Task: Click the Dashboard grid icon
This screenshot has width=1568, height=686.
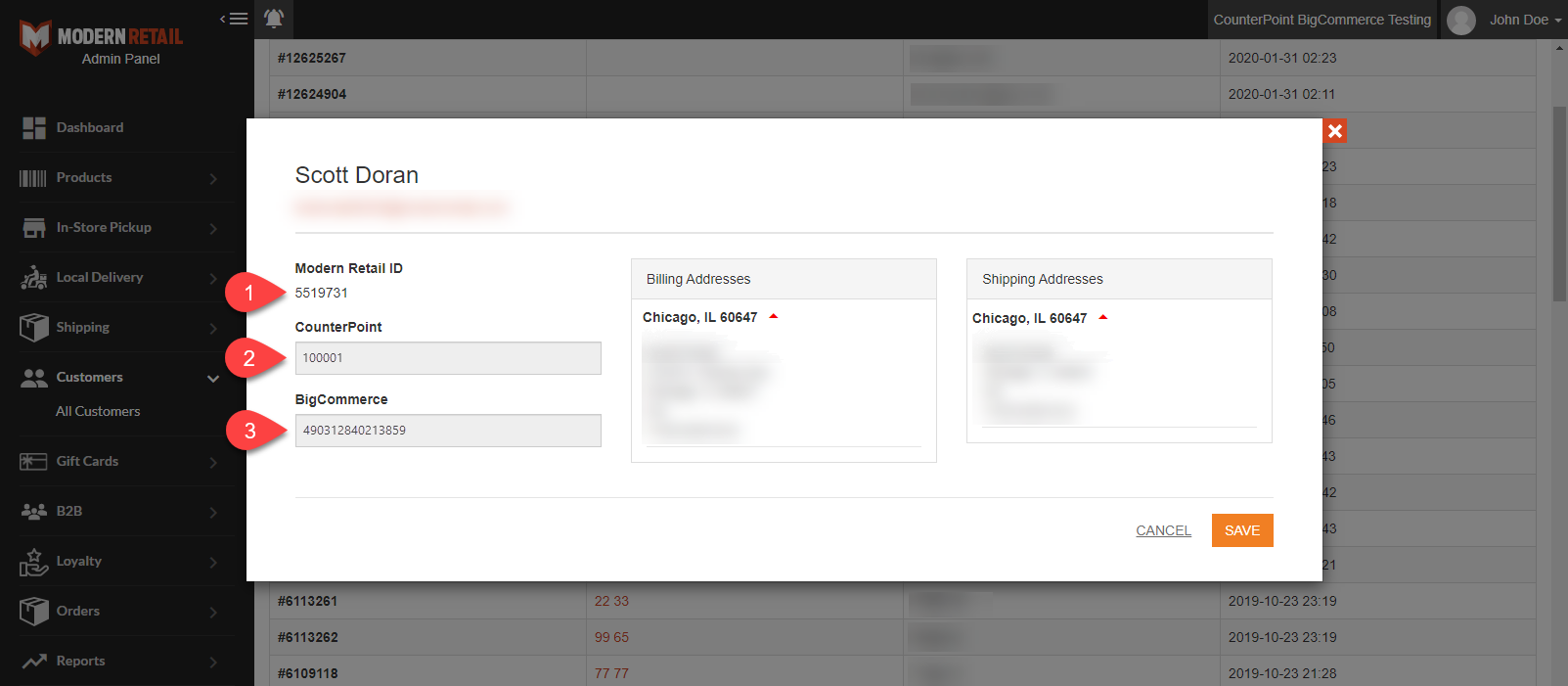Action: (34, 128)
